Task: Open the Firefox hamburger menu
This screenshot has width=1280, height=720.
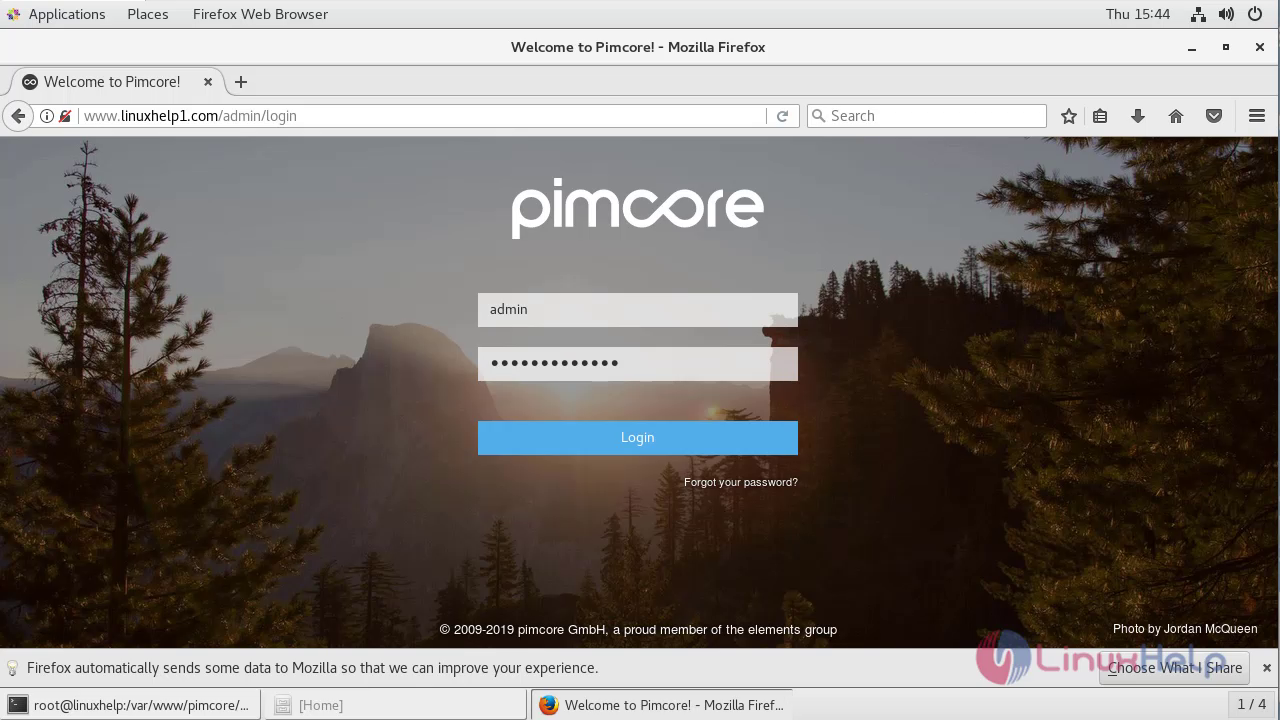Action: (1257, 116)
